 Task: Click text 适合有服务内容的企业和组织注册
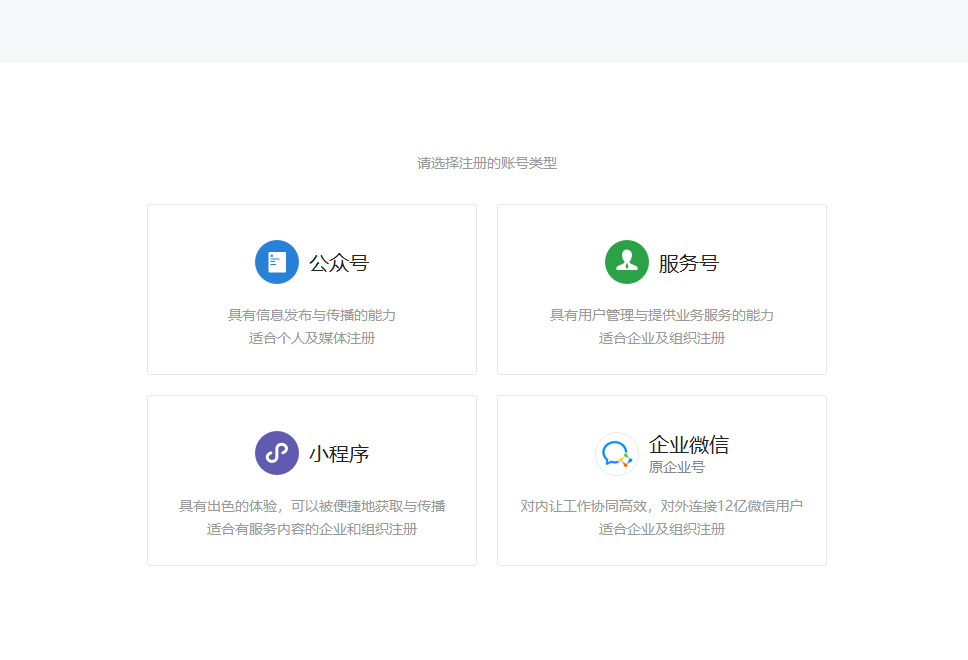[x=312, y=527]
